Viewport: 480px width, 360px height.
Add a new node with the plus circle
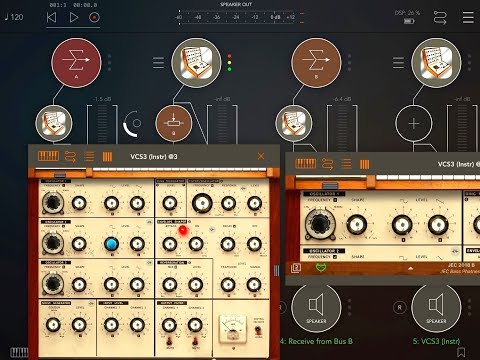click(x=414, y=123)
